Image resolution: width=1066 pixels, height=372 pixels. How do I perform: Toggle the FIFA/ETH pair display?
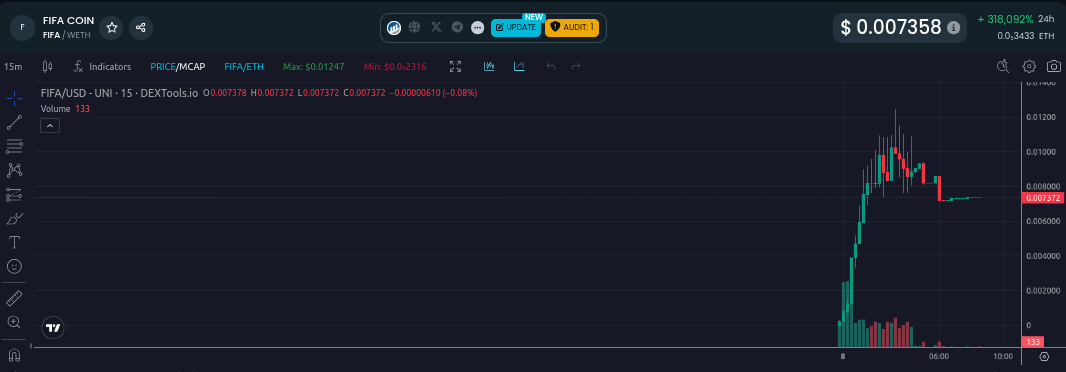coord(244,67)
